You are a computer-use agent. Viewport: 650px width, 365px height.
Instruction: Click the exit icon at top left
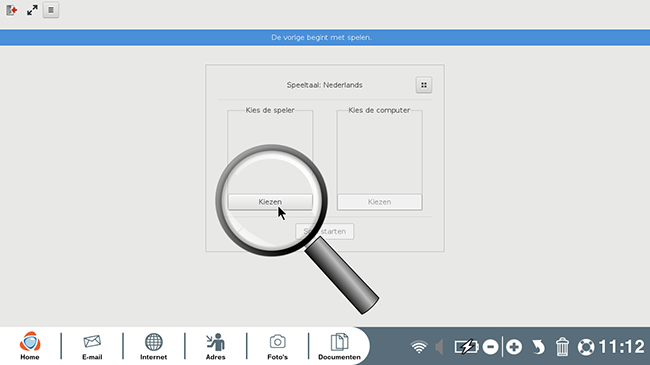12,10
